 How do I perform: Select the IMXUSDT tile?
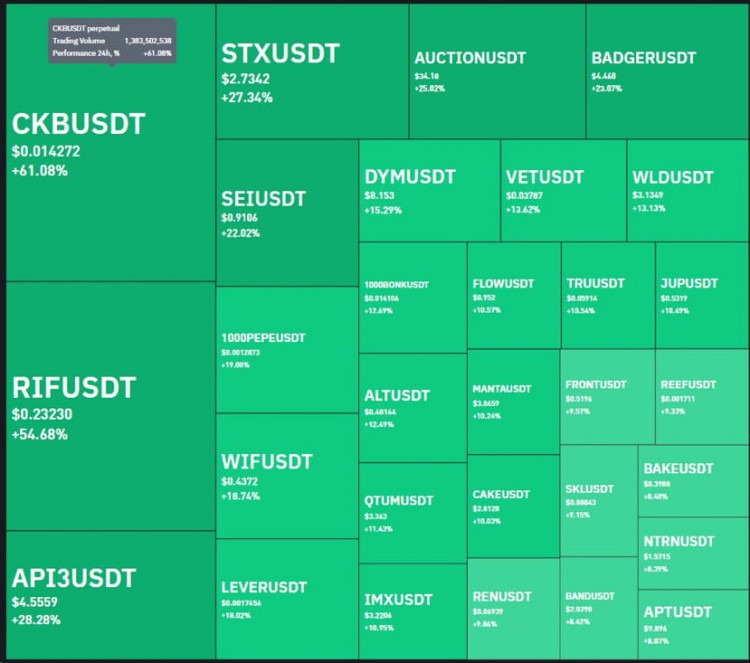tap(413, 612)
